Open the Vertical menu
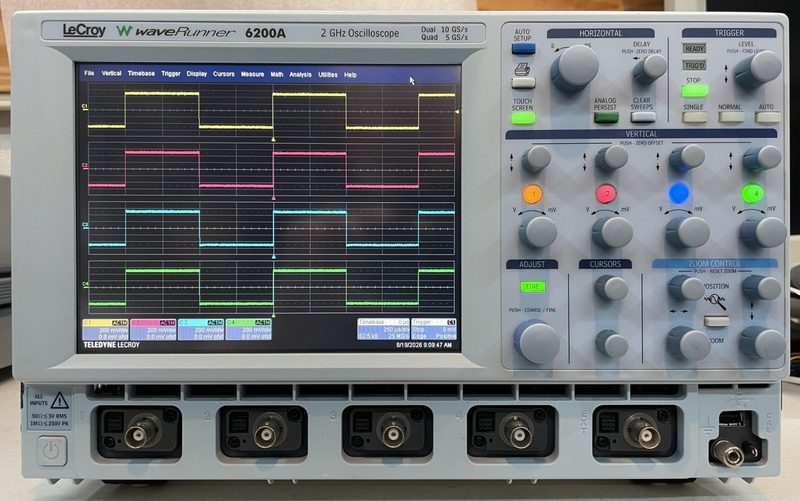This screenshot has width=800, height=501. [x=111, y=73]
